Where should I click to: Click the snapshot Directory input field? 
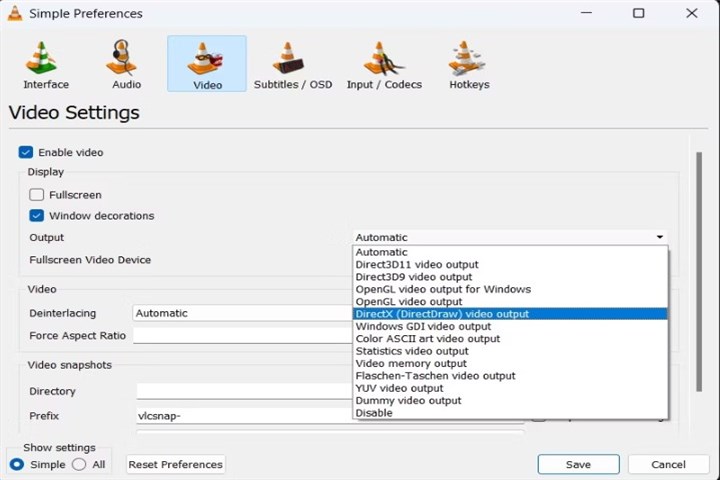tap(245, 391)
